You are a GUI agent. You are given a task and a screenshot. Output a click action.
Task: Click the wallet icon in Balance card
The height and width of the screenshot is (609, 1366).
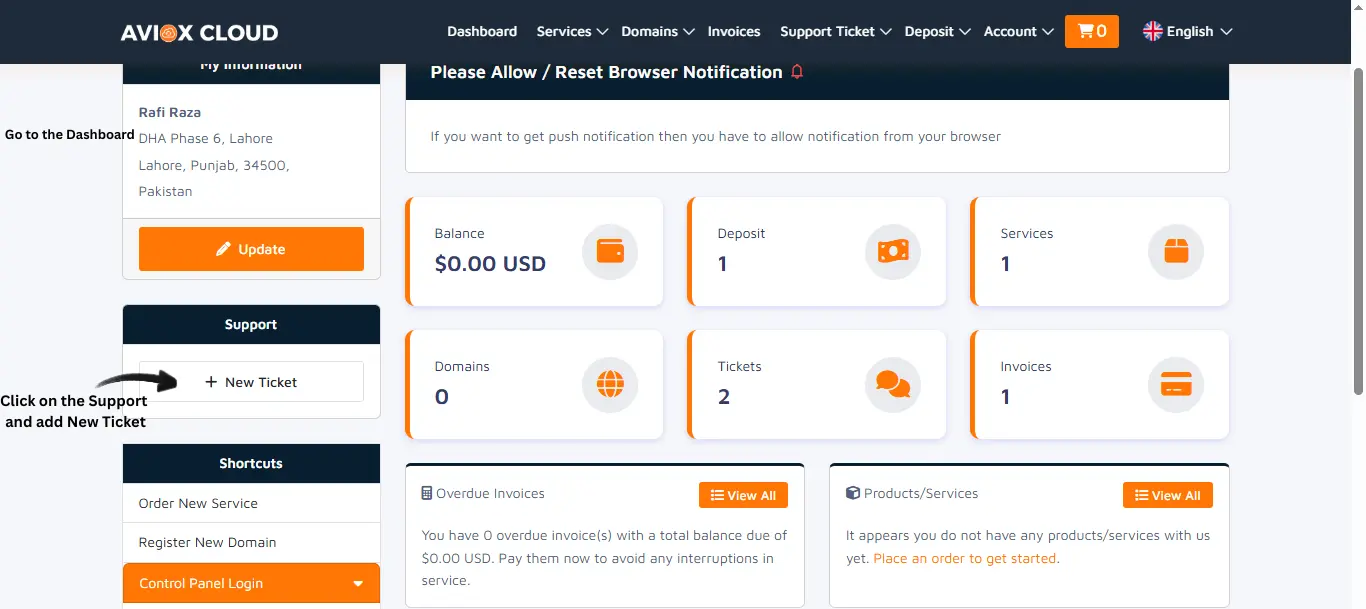pos(610,251)
